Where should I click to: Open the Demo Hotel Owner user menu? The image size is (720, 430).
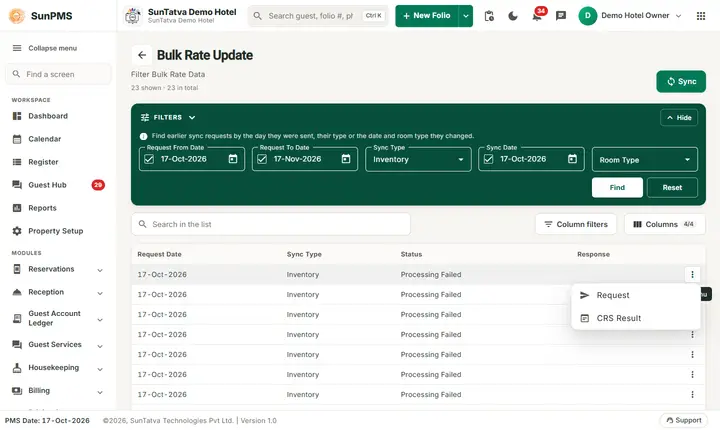click(630, 16)
